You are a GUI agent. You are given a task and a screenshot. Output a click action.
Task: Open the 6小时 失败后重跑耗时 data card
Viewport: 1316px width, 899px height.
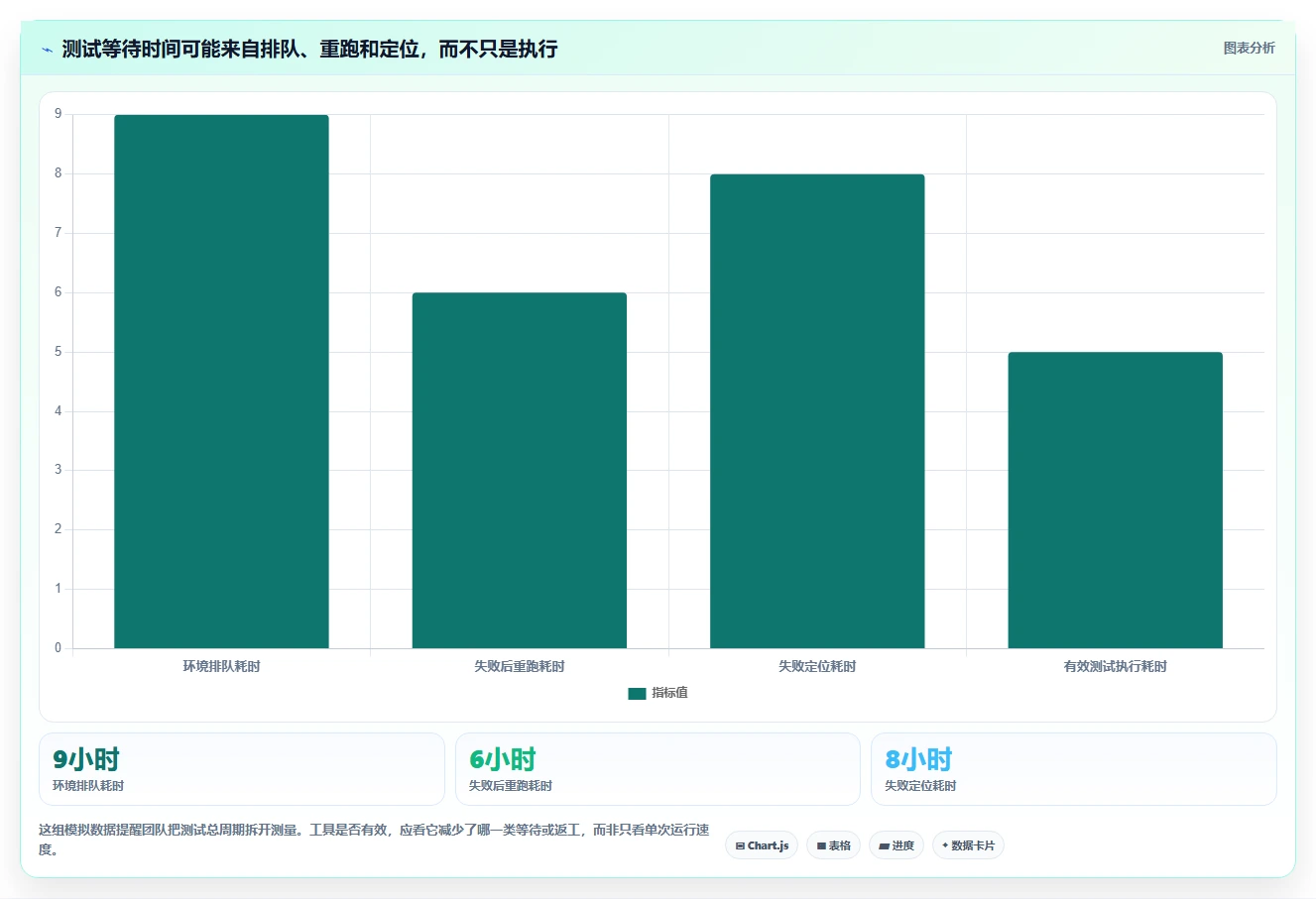(658, 769)
